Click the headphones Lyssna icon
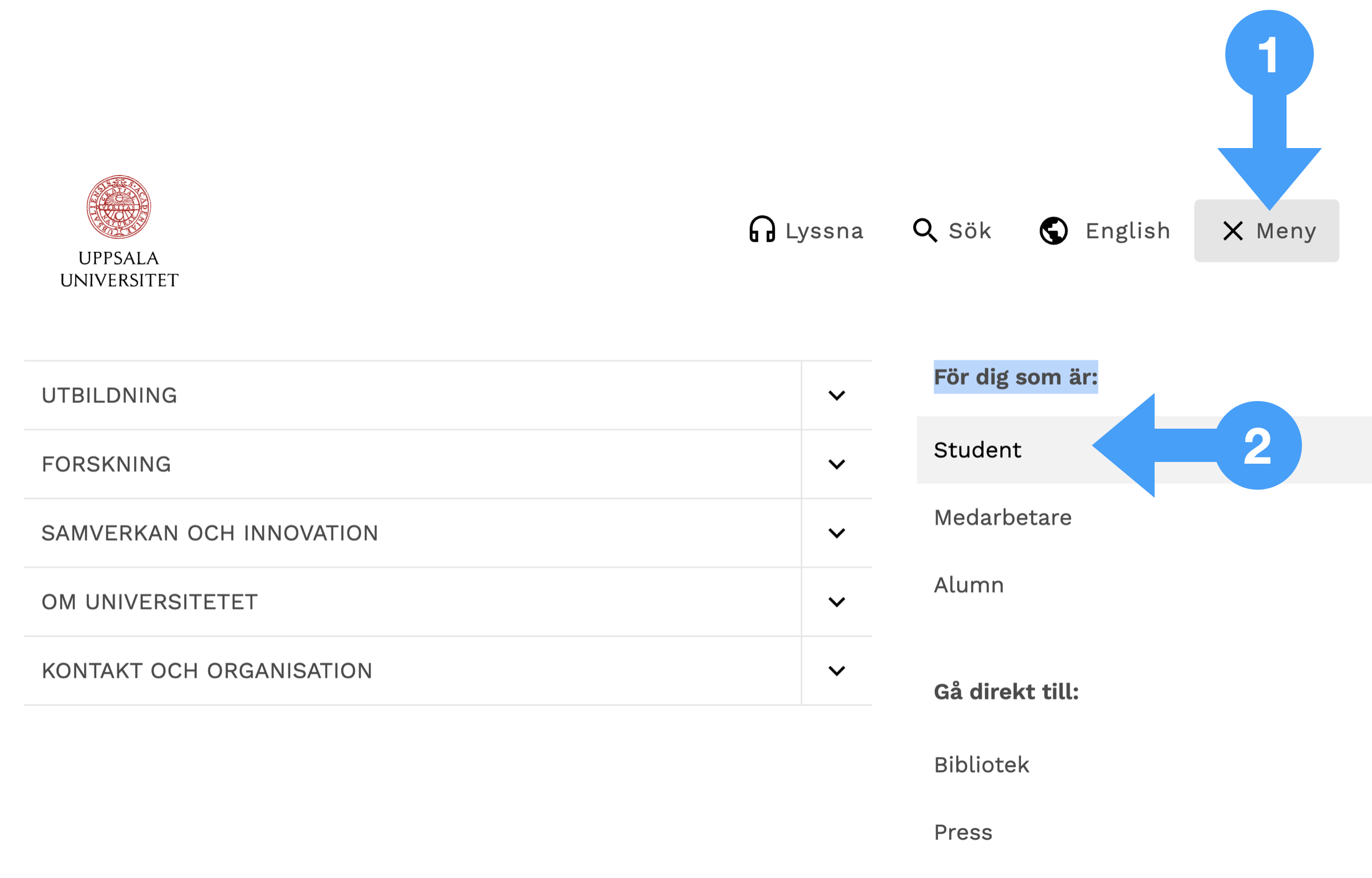This screenshot has height=878, width=1372. (762, 230)
